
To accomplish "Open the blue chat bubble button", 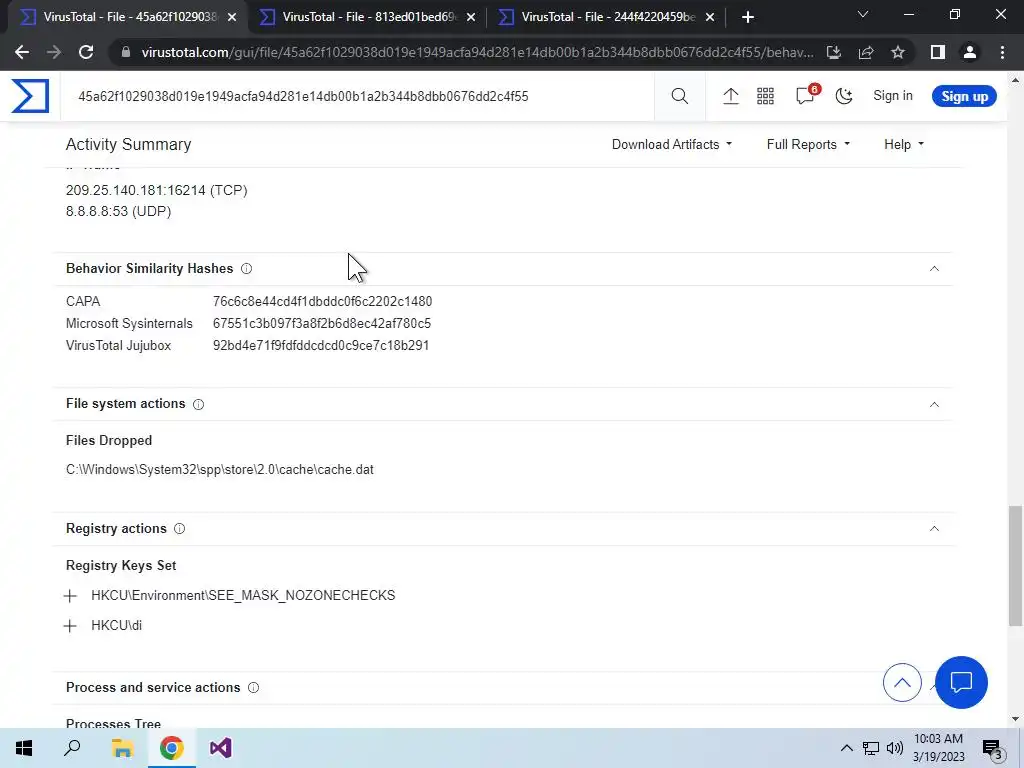I will 961,682.
